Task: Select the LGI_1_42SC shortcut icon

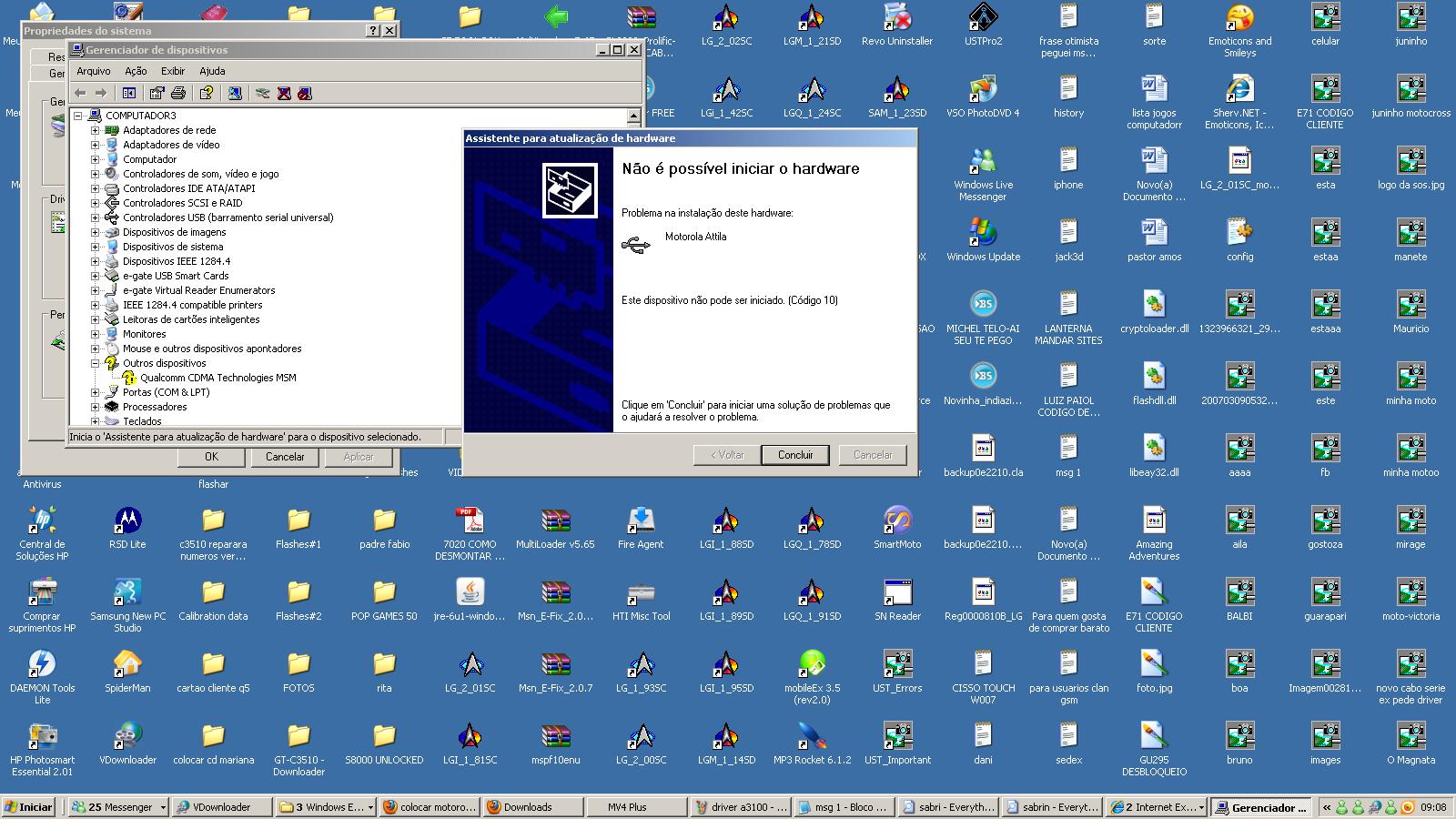Action: pyautogui.click(x=726, y=96)
